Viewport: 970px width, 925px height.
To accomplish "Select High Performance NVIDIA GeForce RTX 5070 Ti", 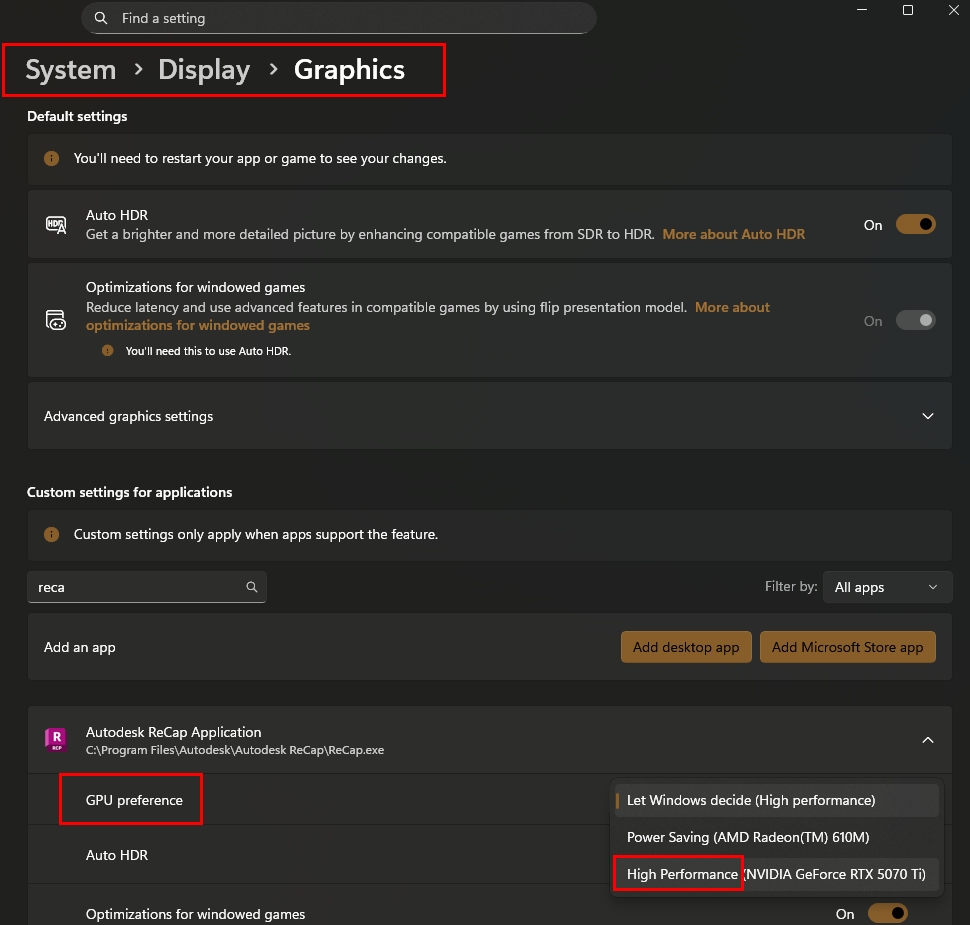I will tap(776, 874).
